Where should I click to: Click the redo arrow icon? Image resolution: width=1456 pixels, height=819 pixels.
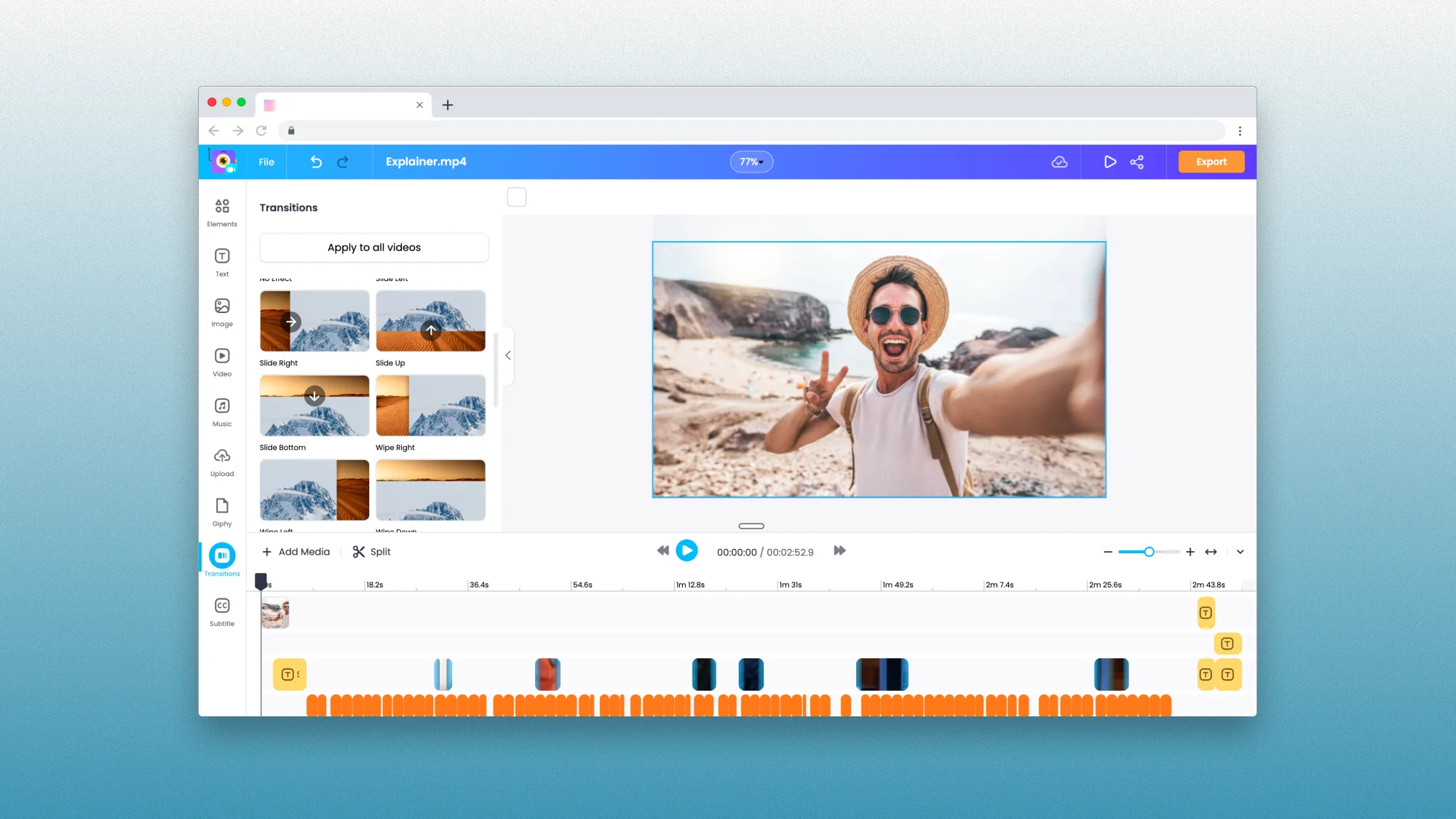click(x=343, y=162)
